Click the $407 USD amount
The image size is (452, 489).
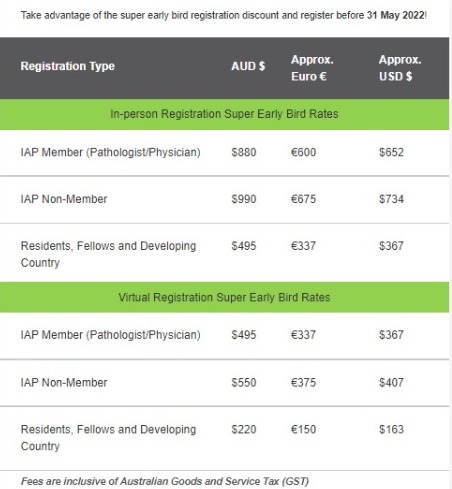coord(391,382)
